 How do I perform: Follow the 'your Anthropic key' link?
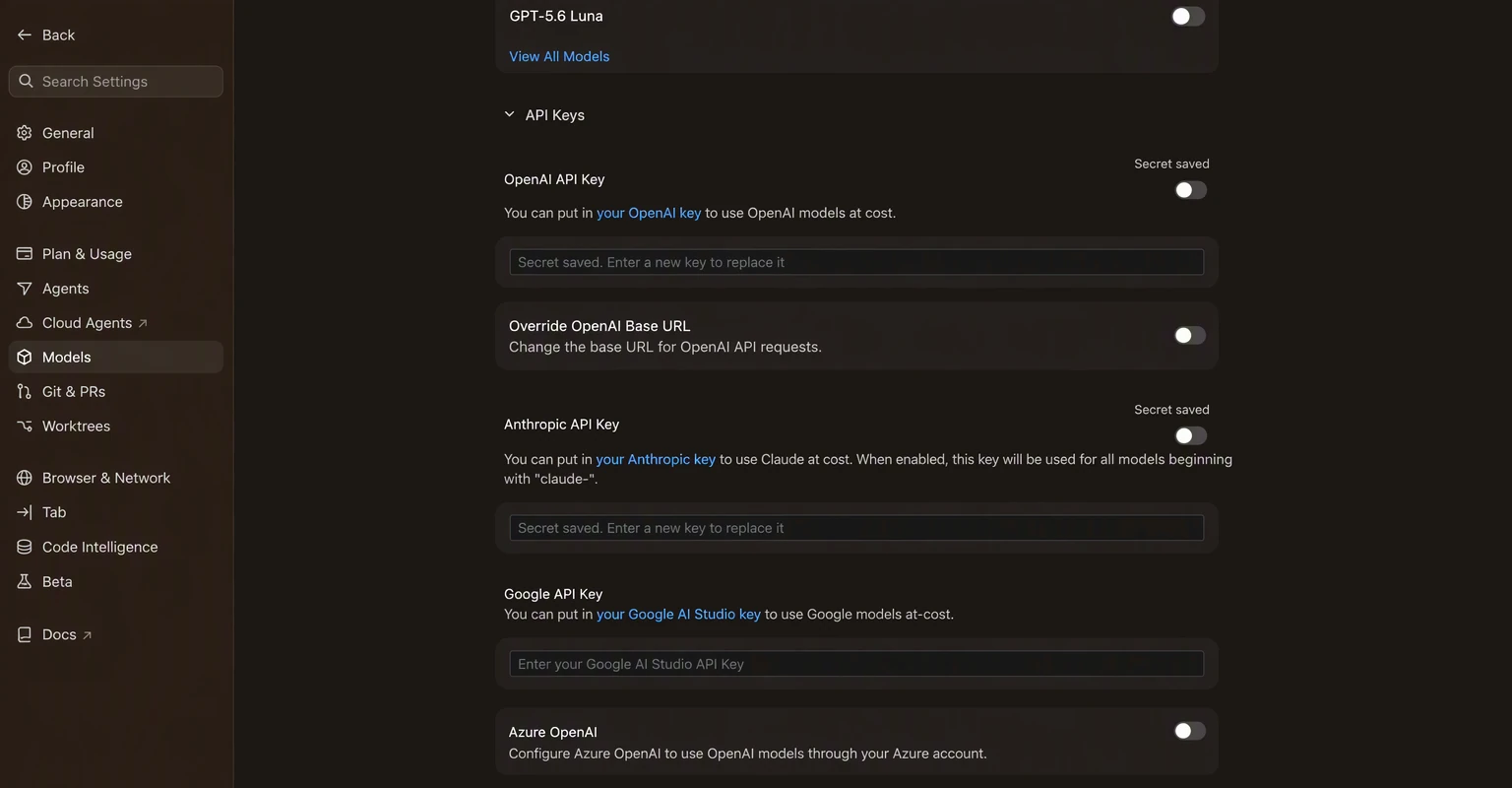click(656, 459)
